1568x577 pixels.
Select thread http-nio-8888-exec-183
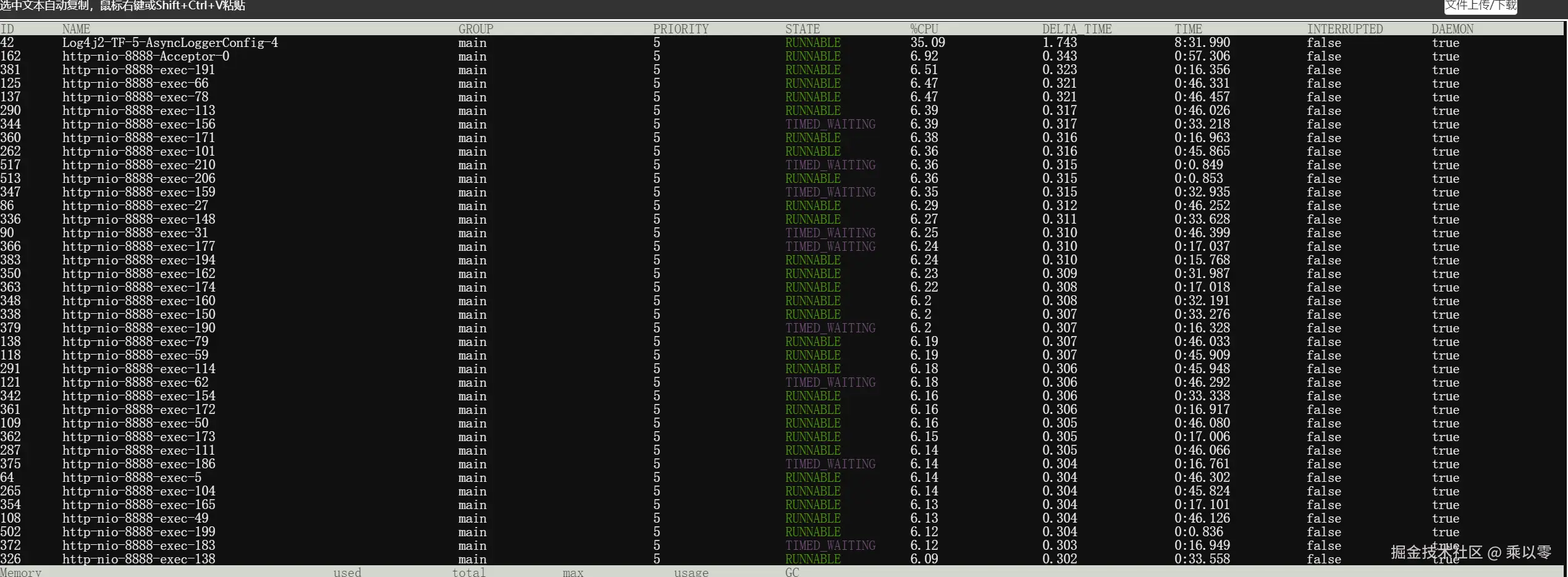pyautogui.click(x=138, y=545)
